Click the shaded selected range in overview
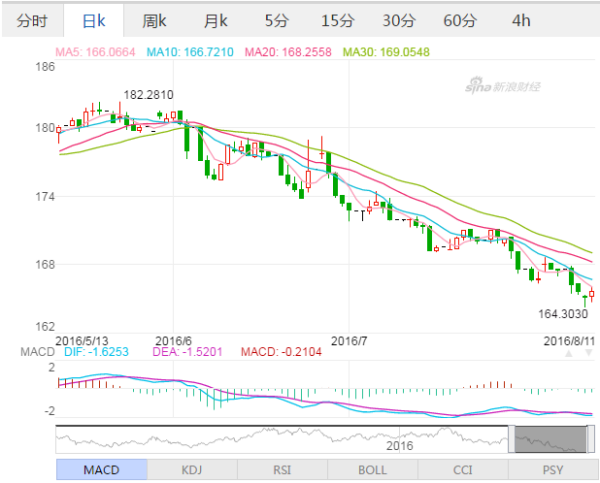Image resolution: width=600 pixels, height=483 pixels. point(551,439)
